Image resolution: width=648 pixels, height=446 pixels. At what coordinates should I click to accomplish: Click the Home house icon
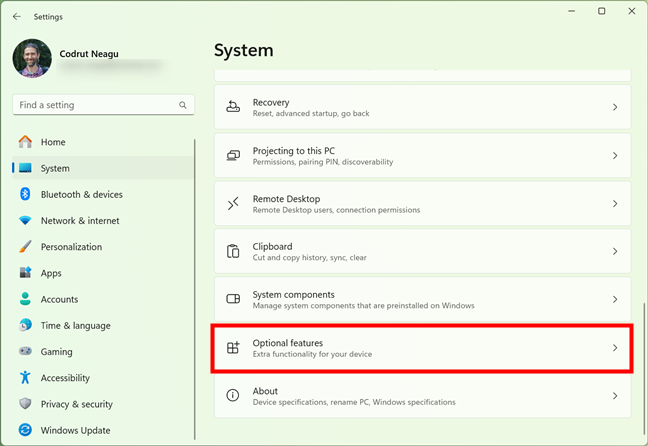tap(25, 142)
